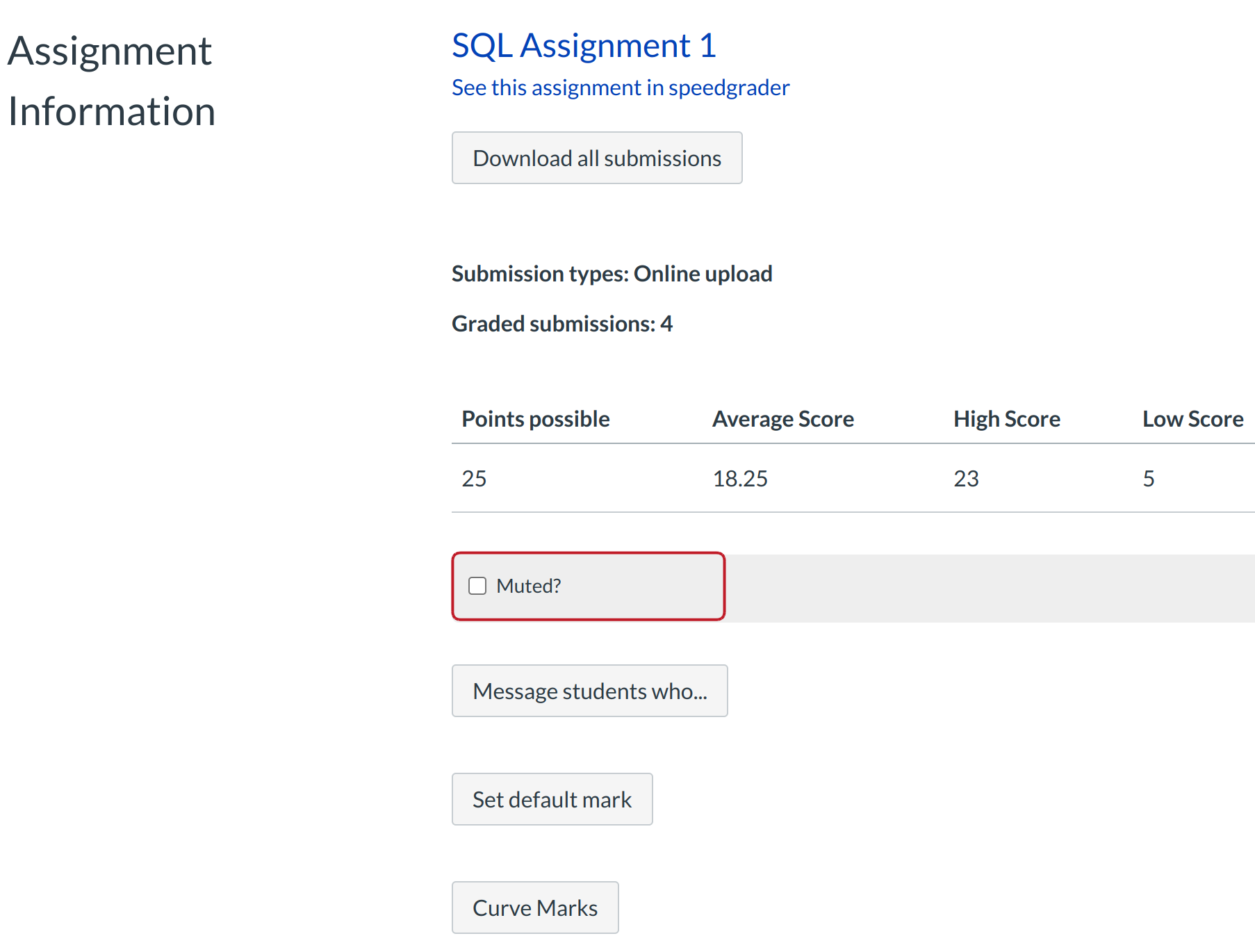Open the SQL Assignment 1 link

pyautogui.click(x=583, y=46)
